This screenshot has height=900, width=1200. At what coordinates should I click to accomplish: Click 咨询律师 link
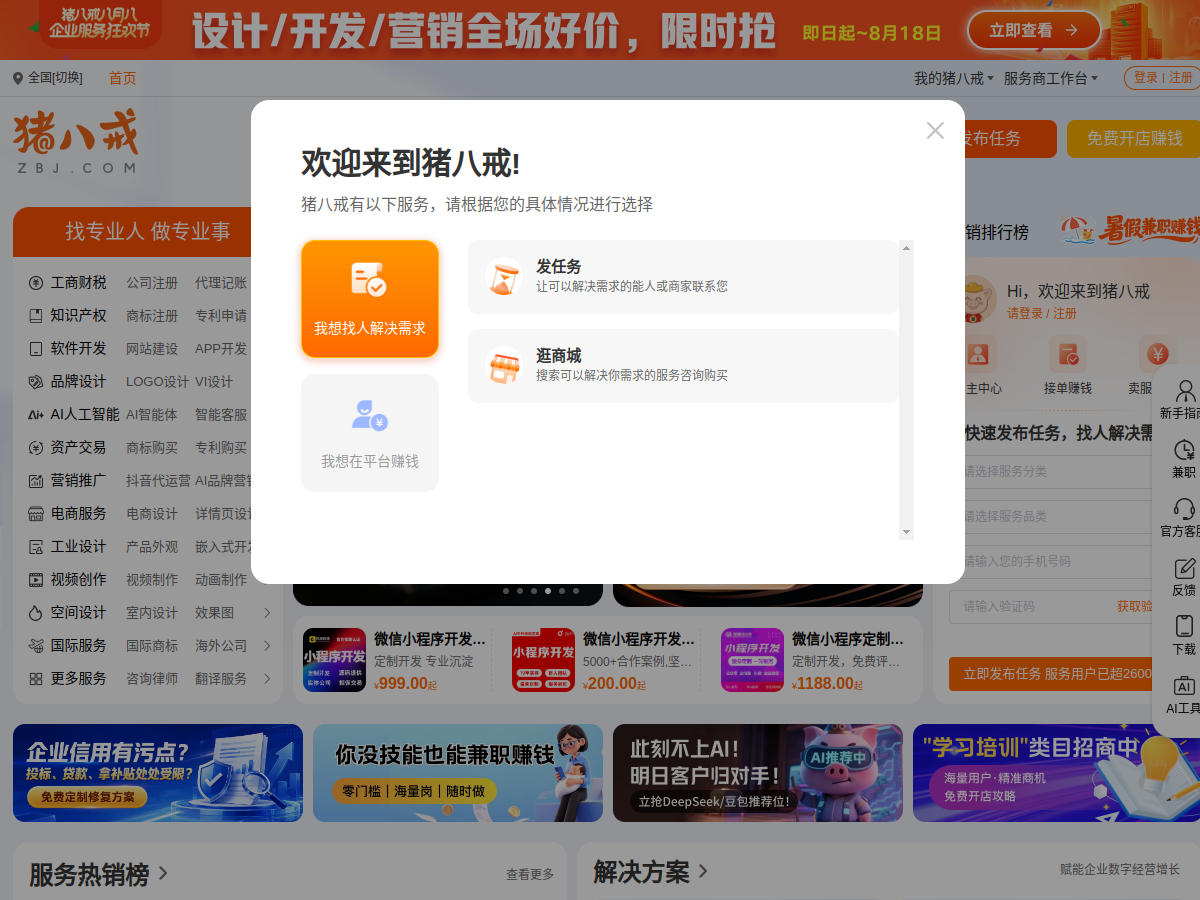pyautogui.click(x=152, y=678)
